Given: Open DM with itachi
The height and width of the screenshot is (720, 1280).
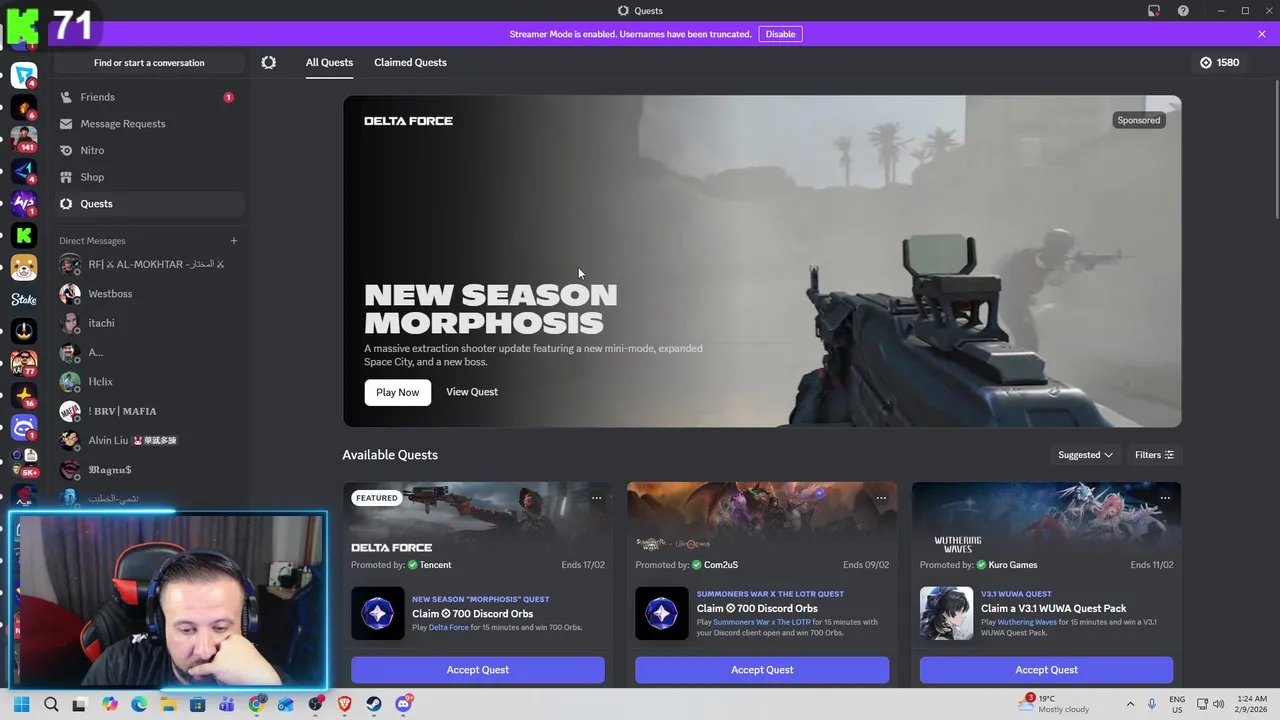Looking at the screenshot, I should [148, 323].
